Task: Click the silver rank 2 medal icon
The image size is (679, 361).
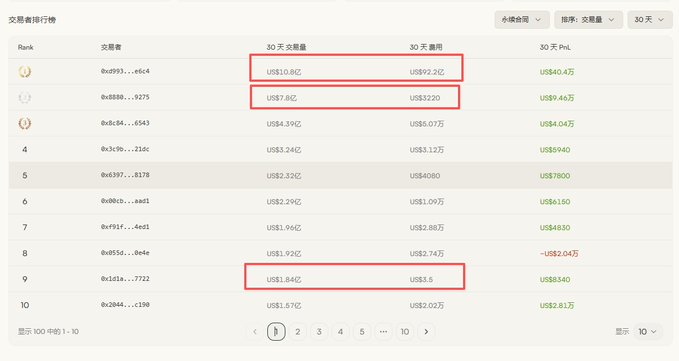Action: pos(25,97)
